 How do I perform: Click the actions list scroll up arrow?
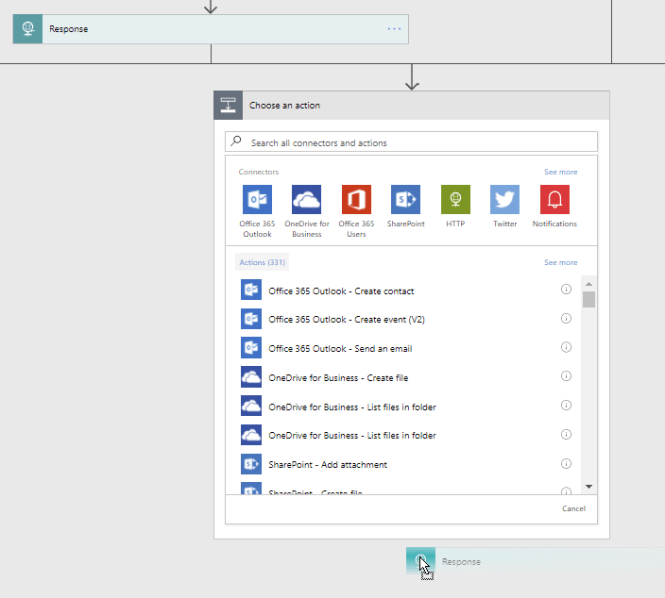tap(589, 284)
